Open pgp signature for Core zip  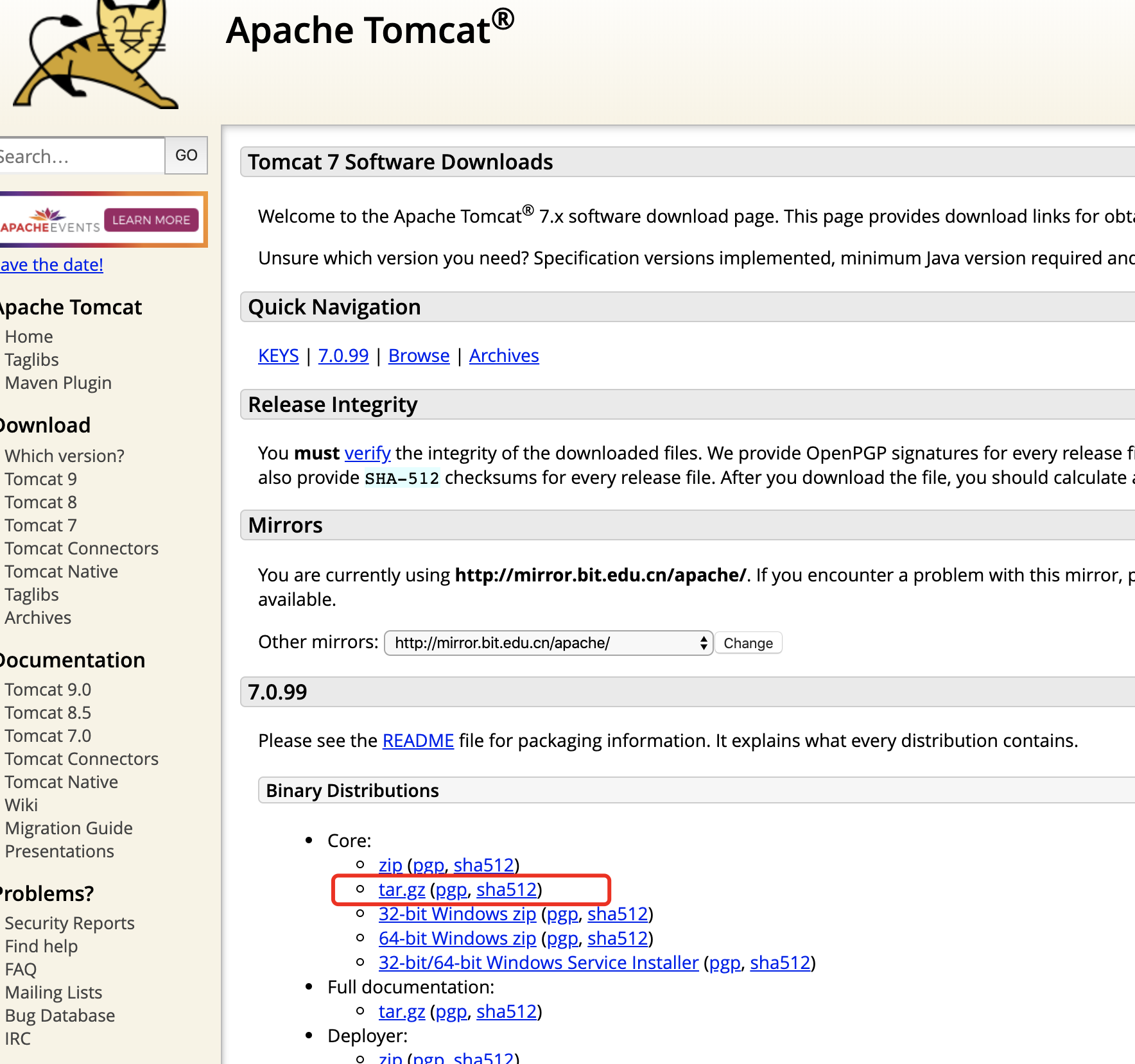click(429, 866)
